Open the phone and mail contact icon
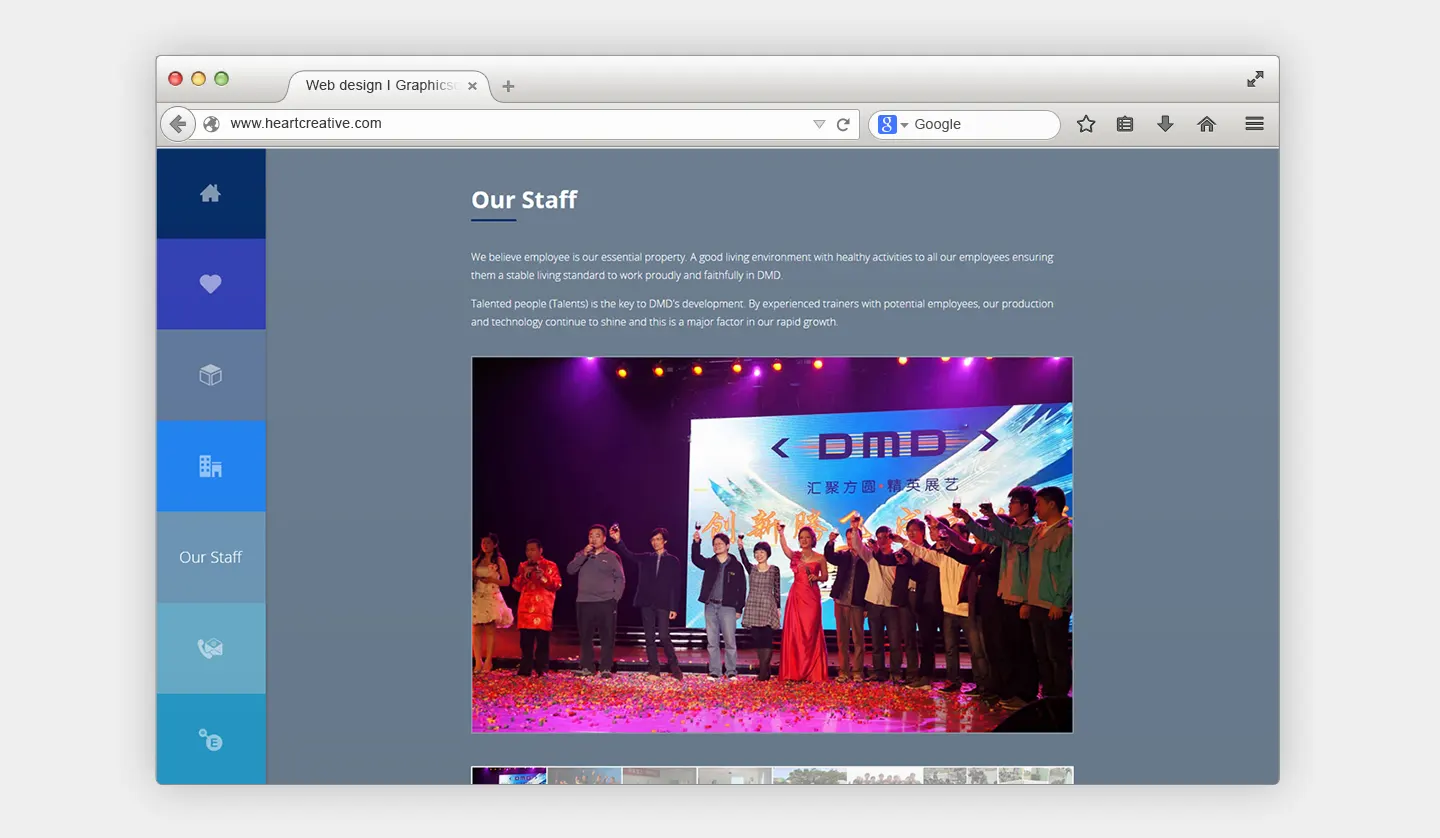Viewport: 1440px width, 838px height. point(210,648)
